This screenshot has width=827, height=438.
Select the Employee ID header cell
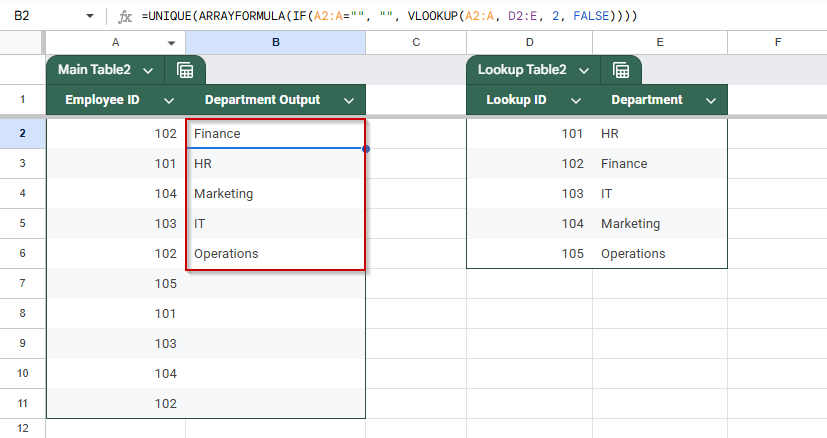click(x=116, y=100)
